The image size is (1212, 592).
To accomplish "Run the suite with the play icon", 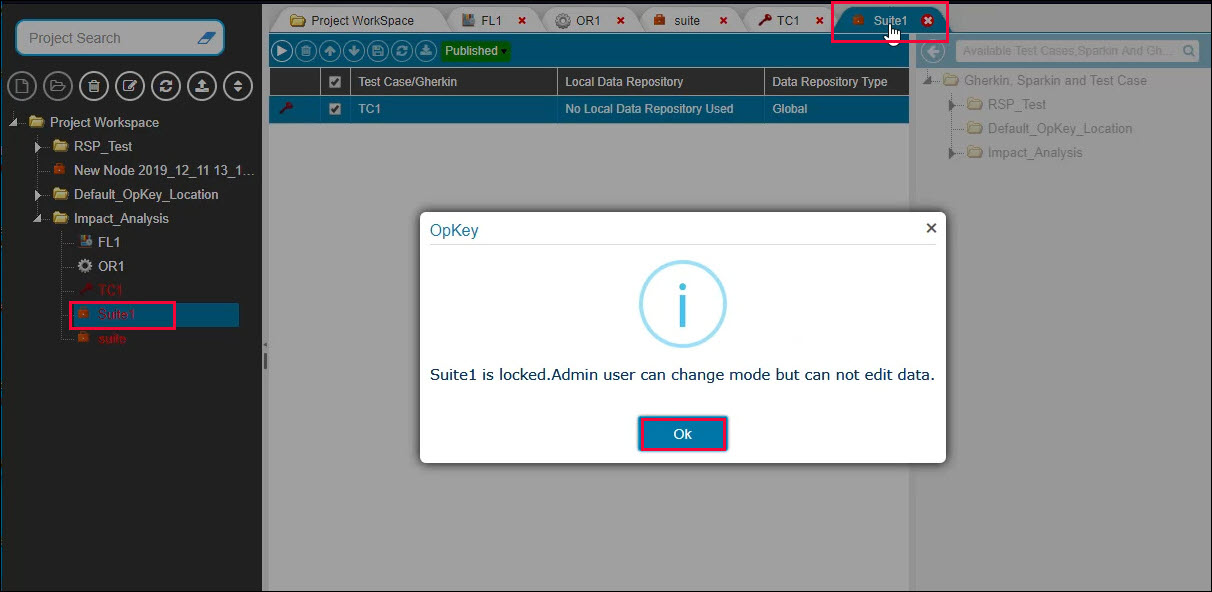I will pyautogui.click(x=282, y=50).
